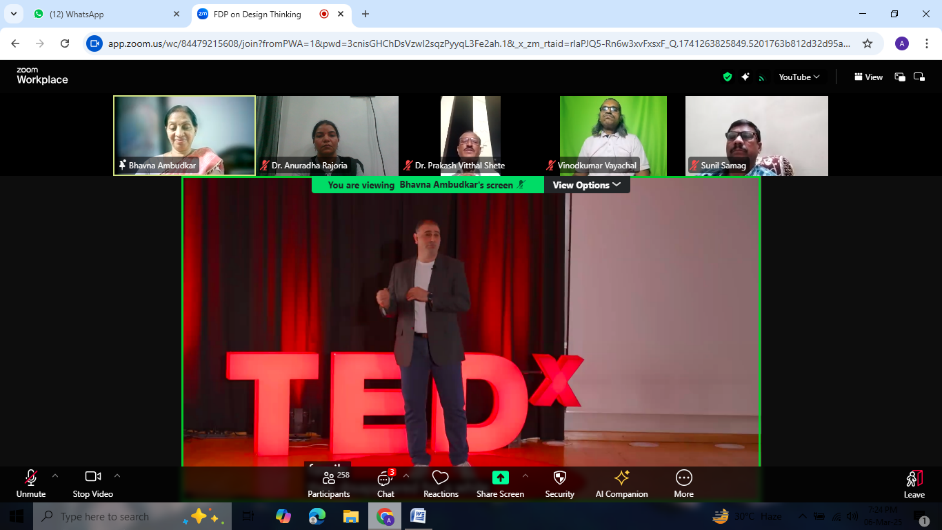Image resolution: width=942 pixels, height=530 pixels.
Task: Open the YouTube live stream dropdown
Action: pyautogui.click(x=798, y=77)
